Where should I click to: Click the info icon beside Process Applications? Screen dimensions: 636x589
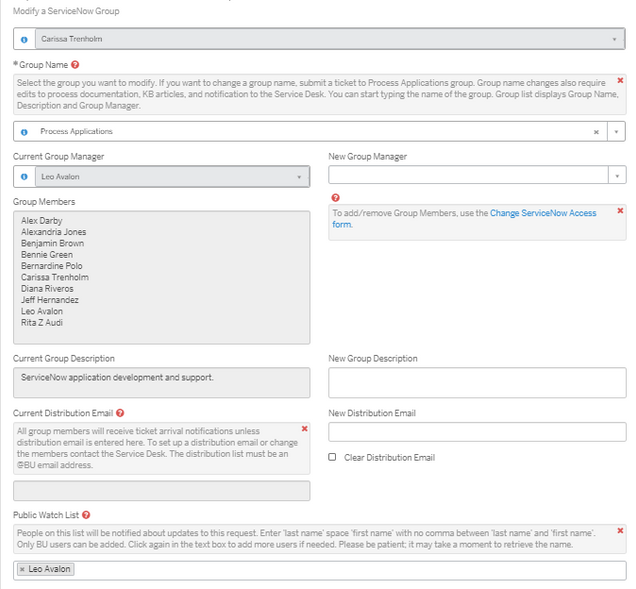(x=24, y=132)
